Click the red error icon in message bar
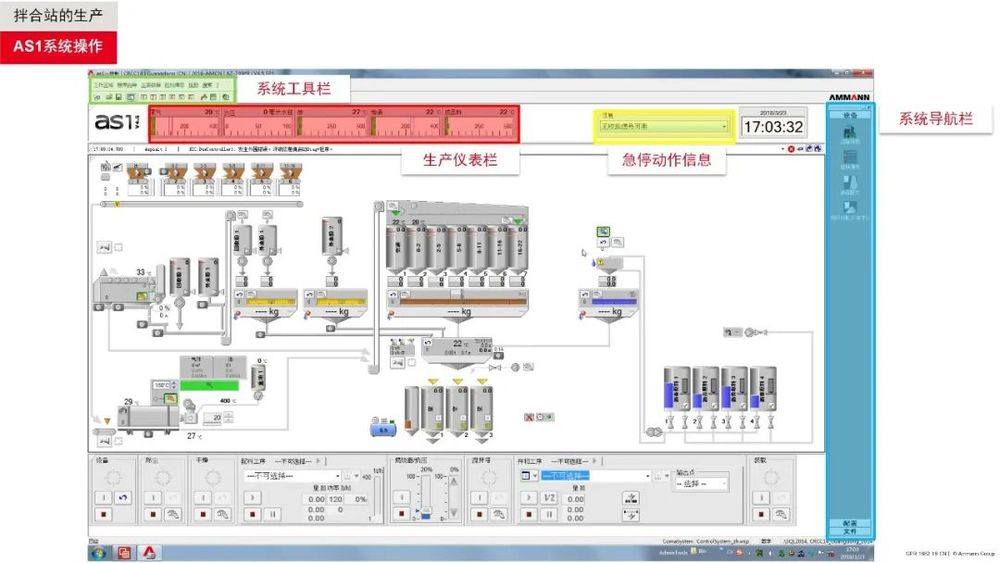The height and width of the screenshot is (563, 1000). pyautogui.click(x=791, y=149)
